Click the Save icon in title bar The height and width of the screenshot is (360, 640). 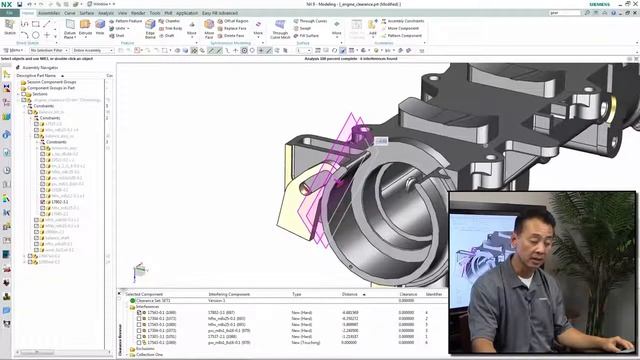[x=19, y=4]
